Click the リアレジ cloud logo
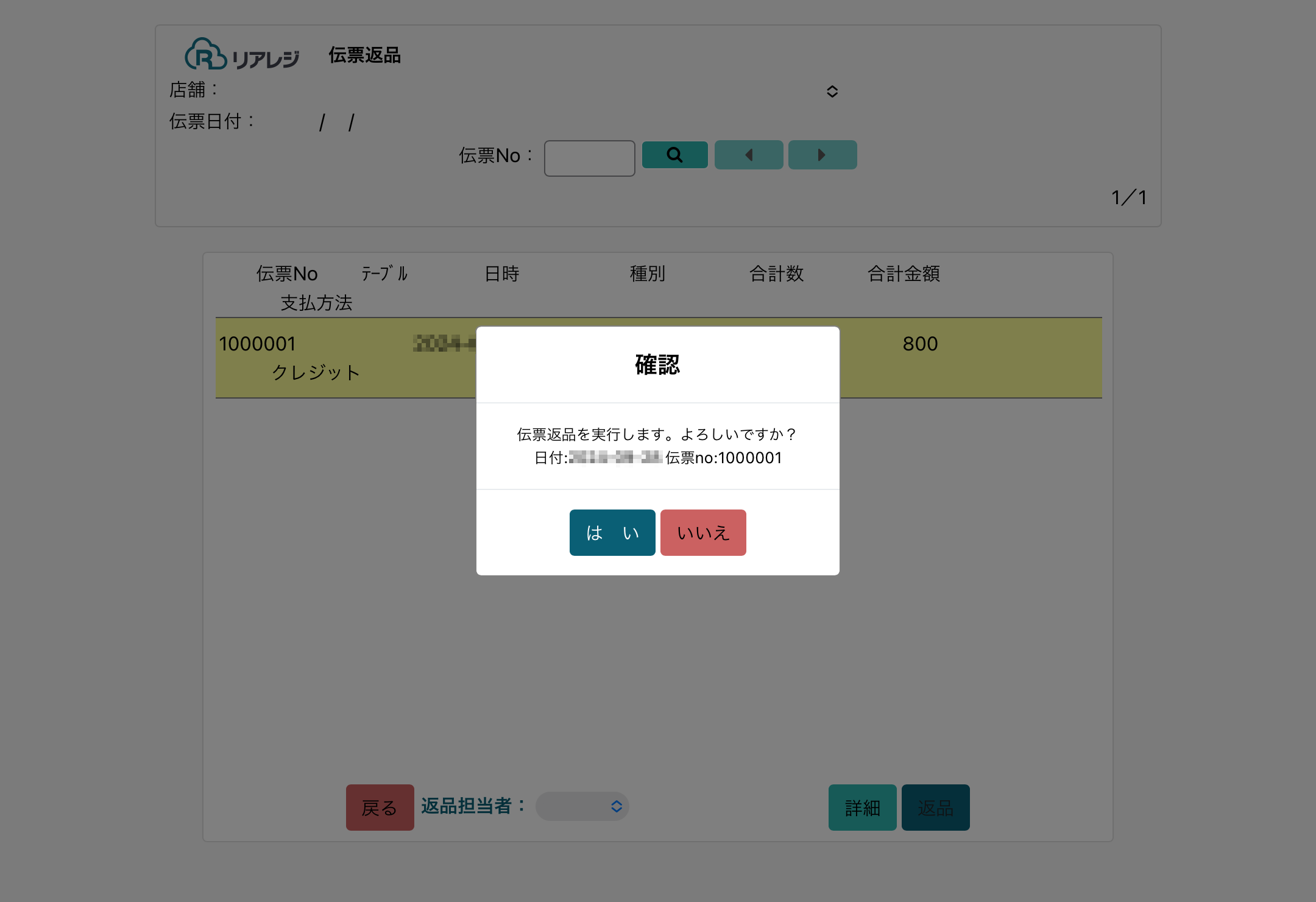Screen dimensions: 1316x902 pos(242,55)
